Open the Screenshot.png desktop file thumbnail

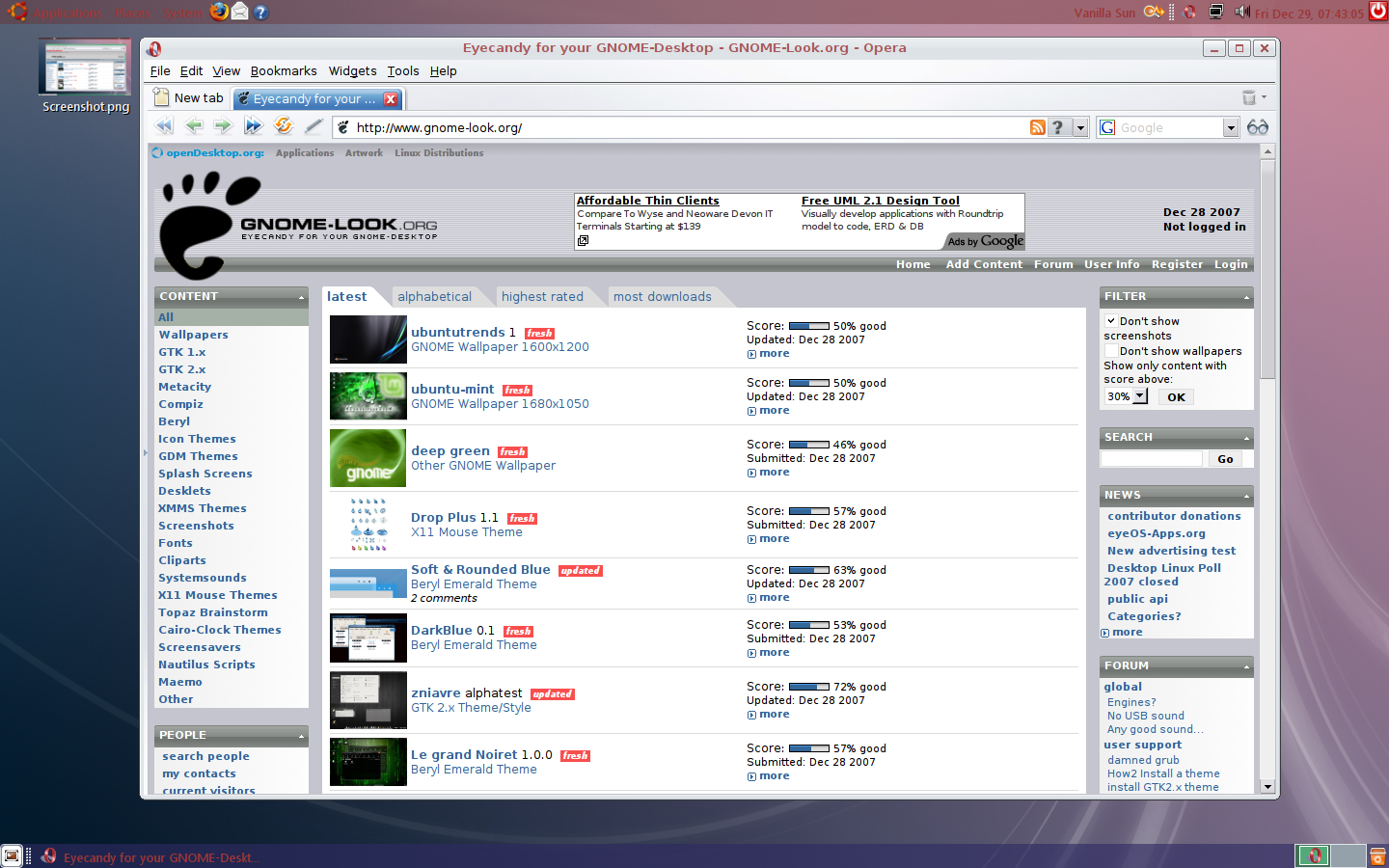86,68
